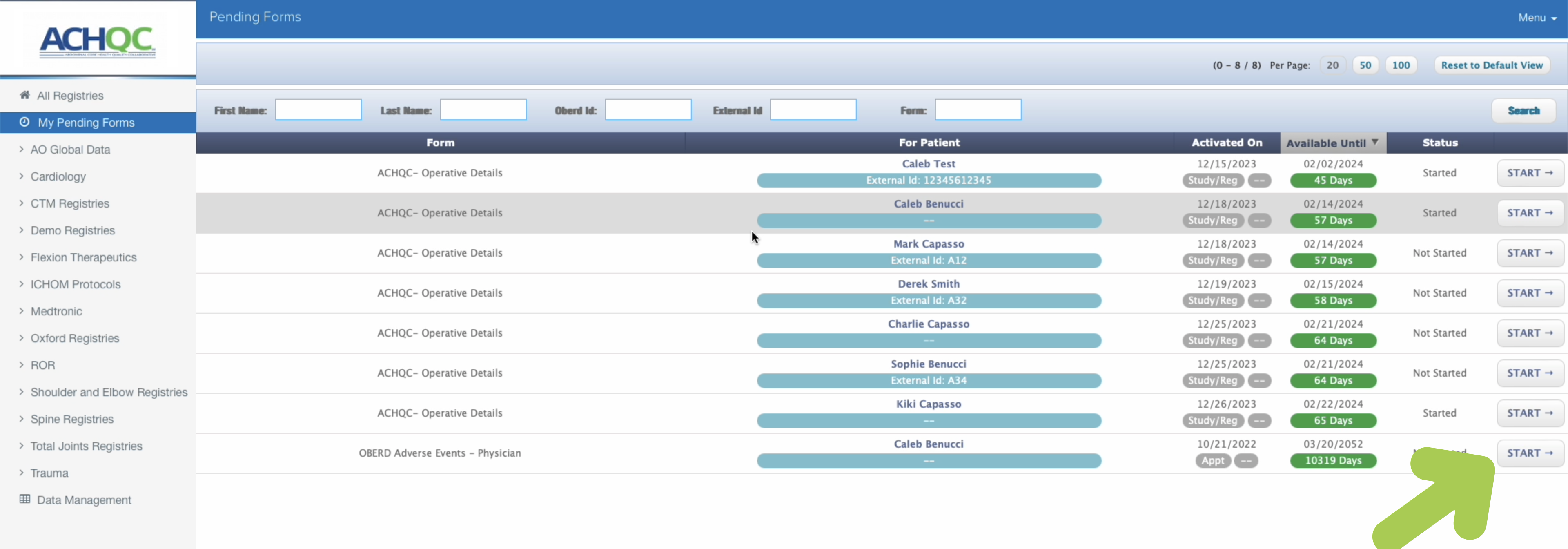
Task: Expand Total Joints Registries group
Action: pos(87,446)
